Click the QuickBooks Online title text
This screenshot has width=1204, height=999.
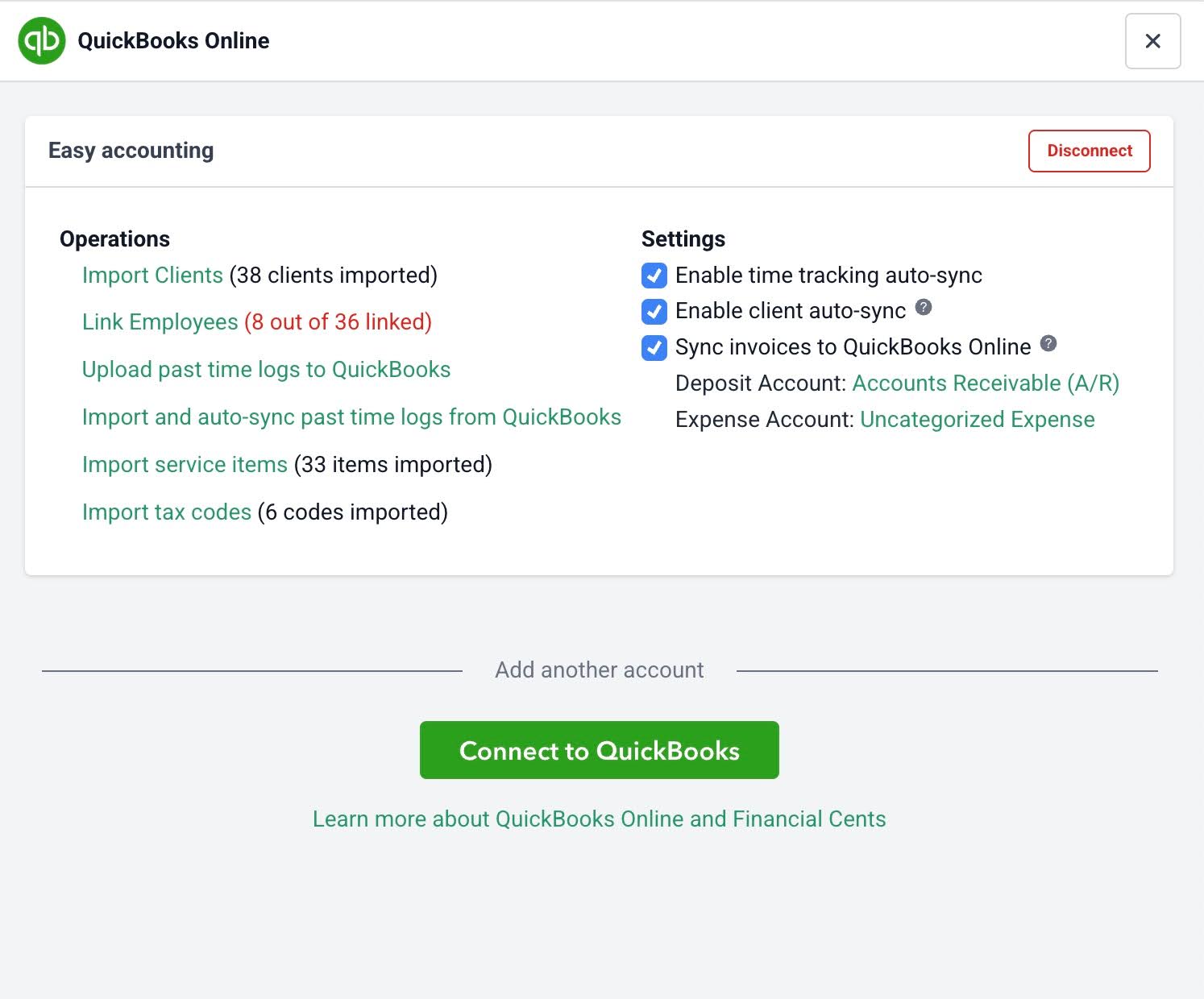(x=173, y=41)
